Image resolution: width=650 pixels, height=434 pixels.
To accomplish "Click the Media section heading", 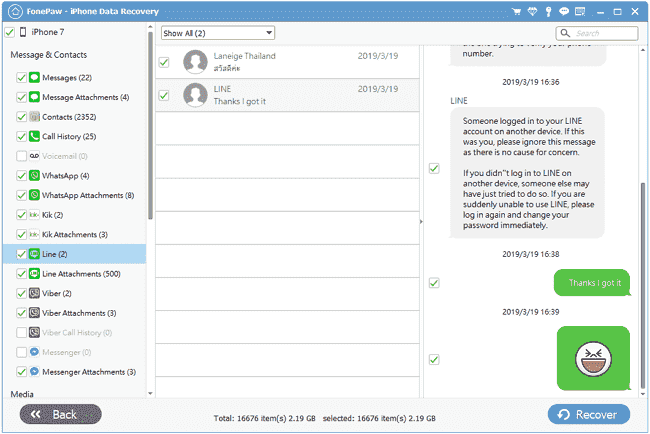I will pyautogui.click(x=22, y=394).
